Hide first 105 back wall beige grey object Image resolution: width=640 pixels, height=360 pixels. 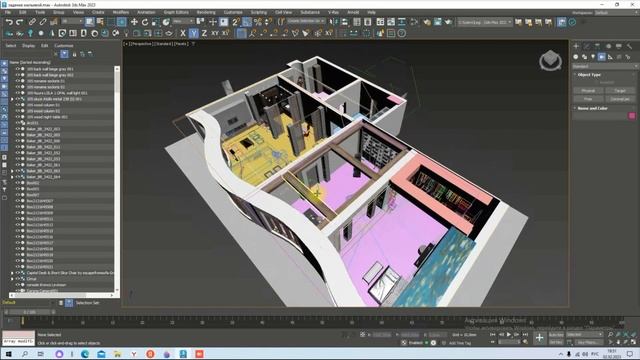(17, 69)
